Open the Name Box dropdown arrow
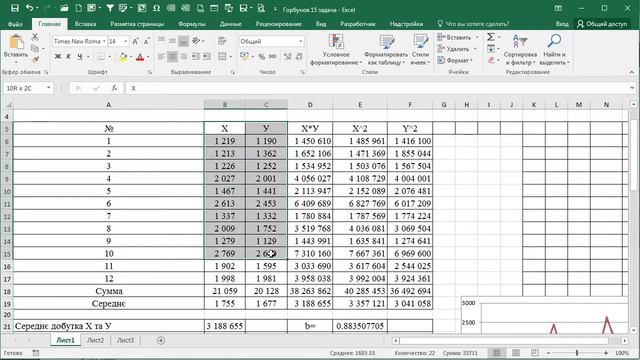This screenshot has height=360, width=640. click(49, 88)
